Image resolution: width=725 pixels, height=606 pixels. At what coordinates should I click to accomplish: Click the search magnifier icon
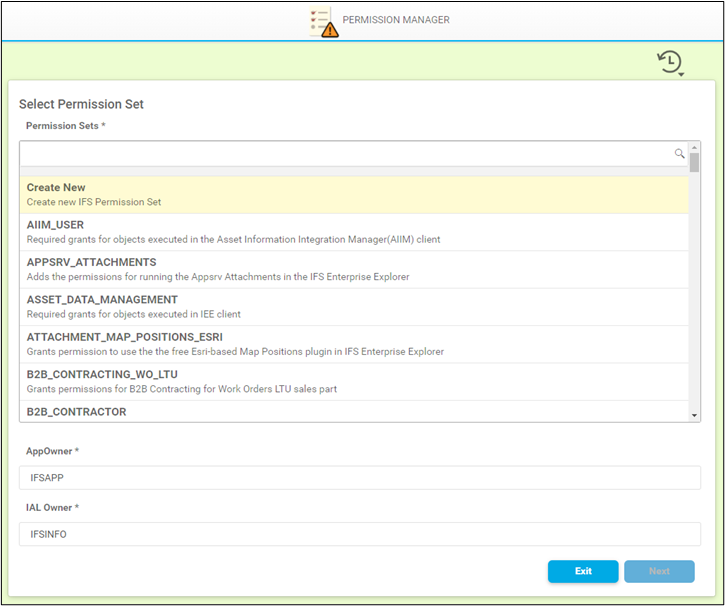coord(680,154)
